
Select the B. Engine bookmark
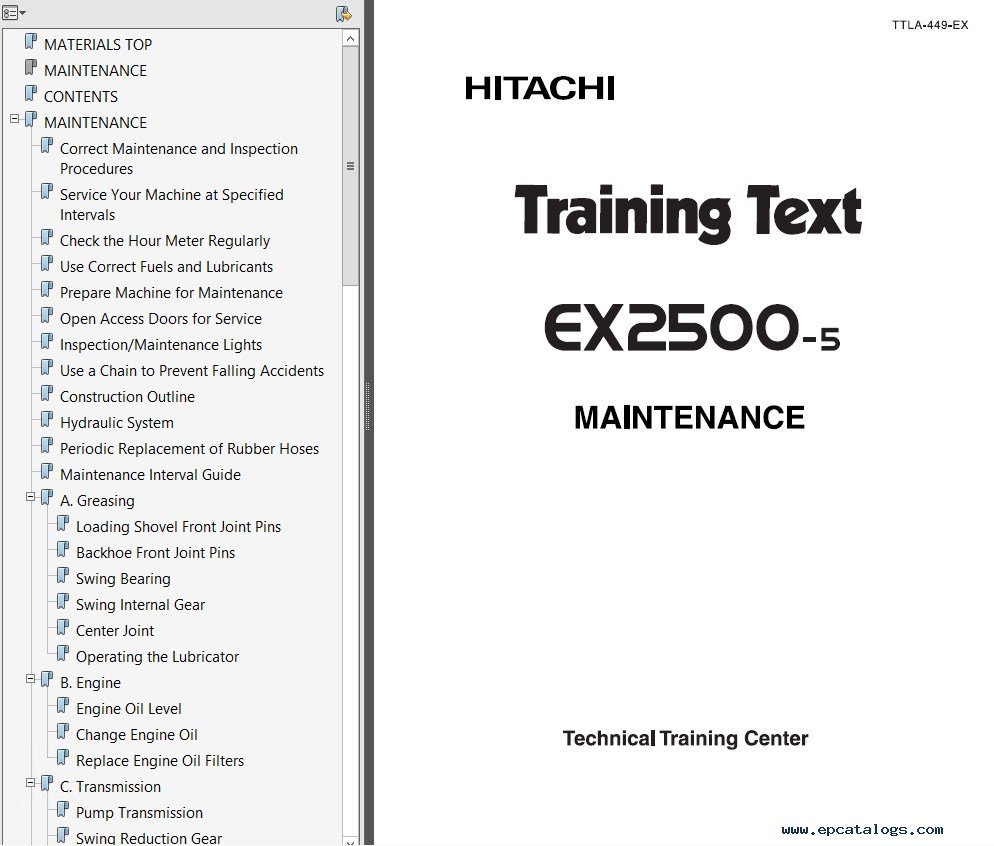coord(90,683)
